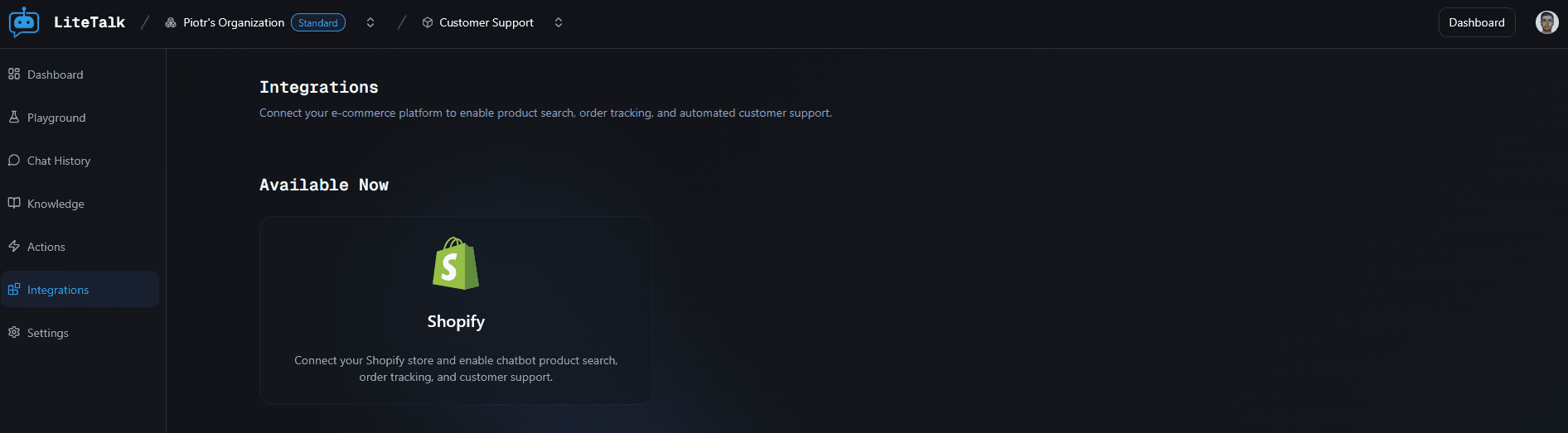Click the Integrations blocks icon

click(x=14, y=289)
